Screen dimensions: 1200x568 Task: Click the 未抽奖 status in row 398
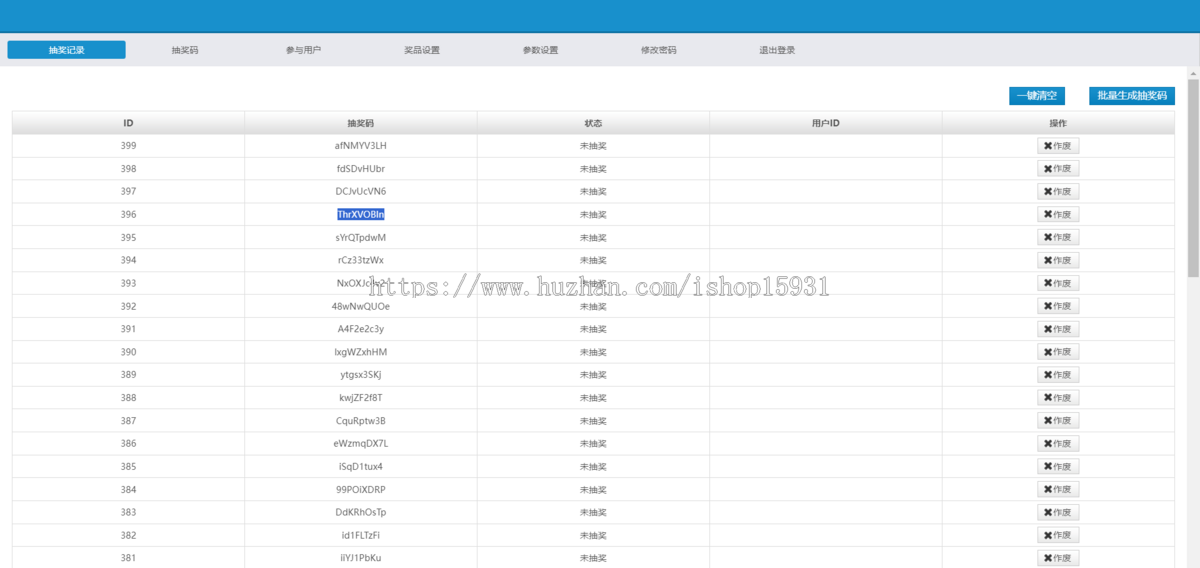(593, 169)
